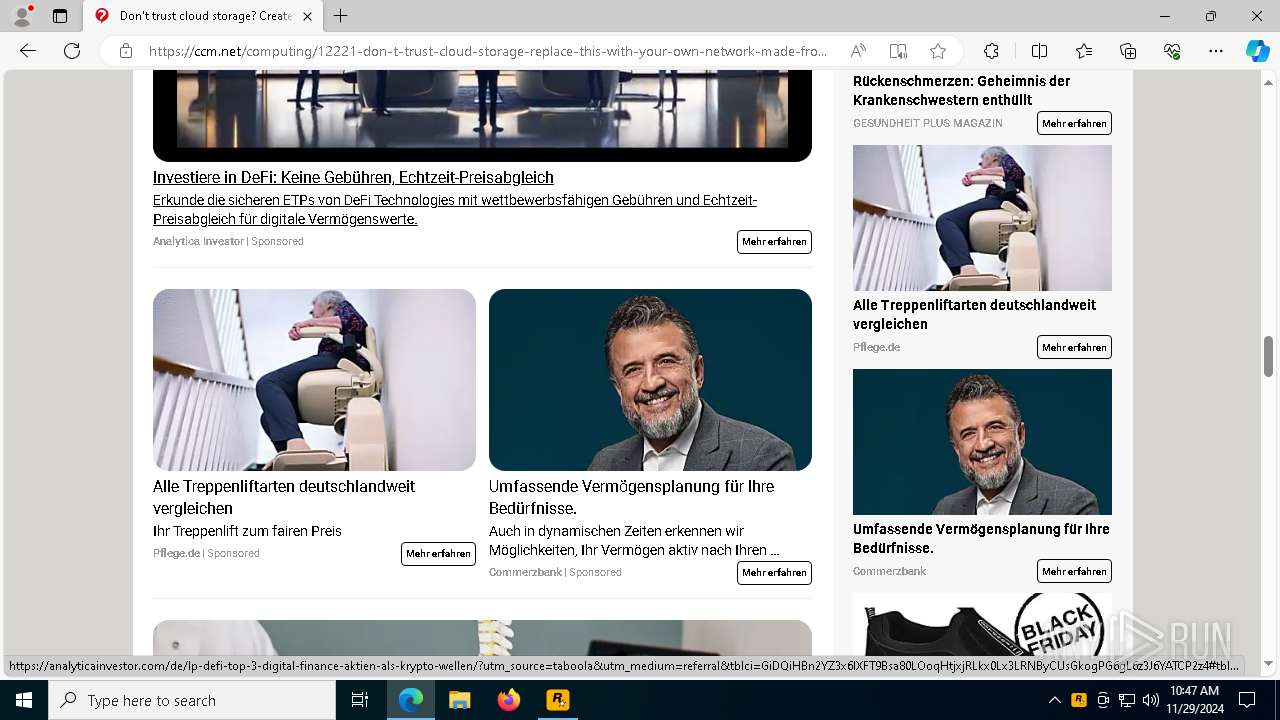
Task: Open Edge Settings and more menu
Action: (x=1216, y=51)
